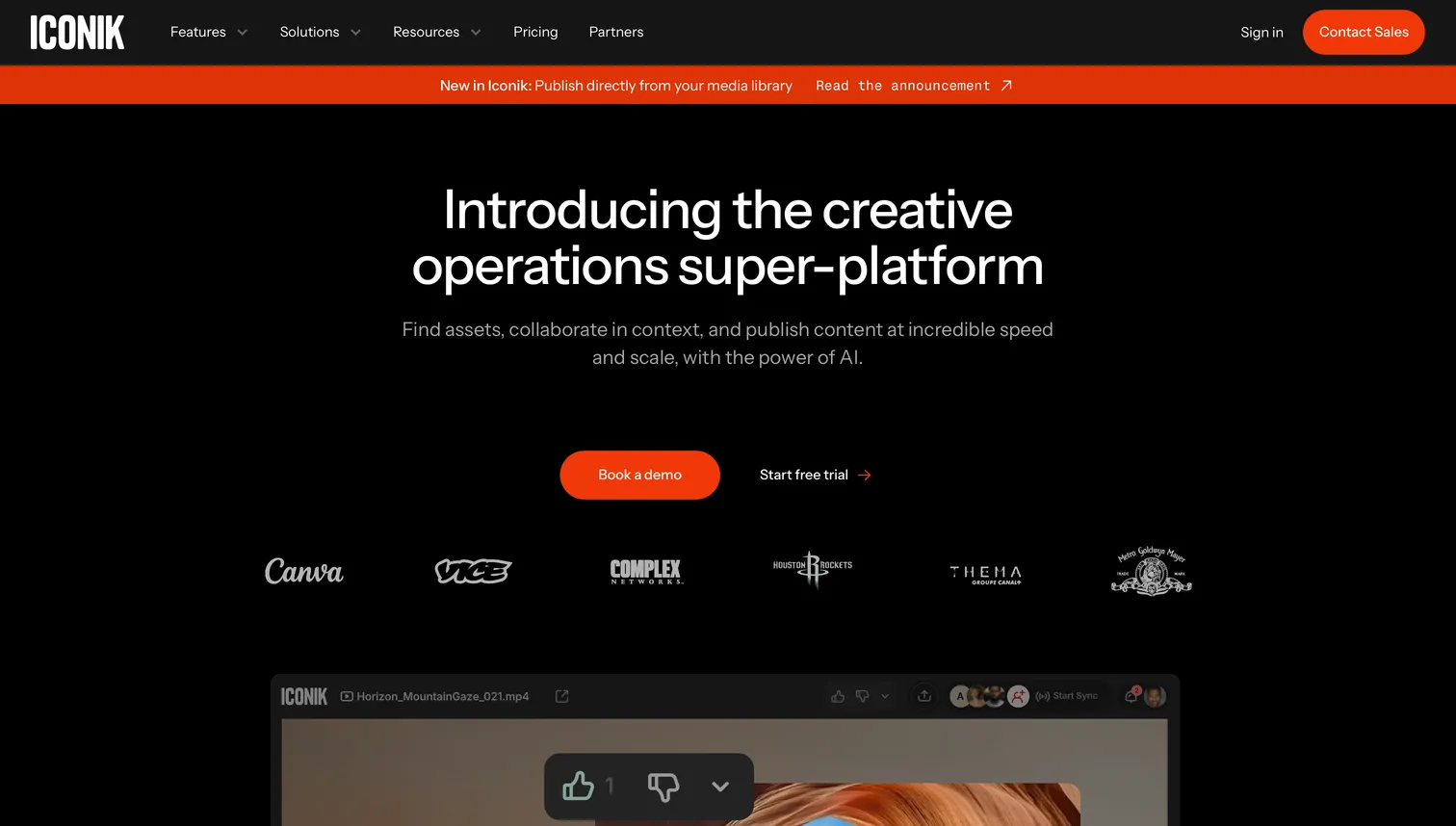This screenshot has height=826, width=1456.
Task: Click the arrow icon beside Read the announcement
Action: coord(1006,86)
